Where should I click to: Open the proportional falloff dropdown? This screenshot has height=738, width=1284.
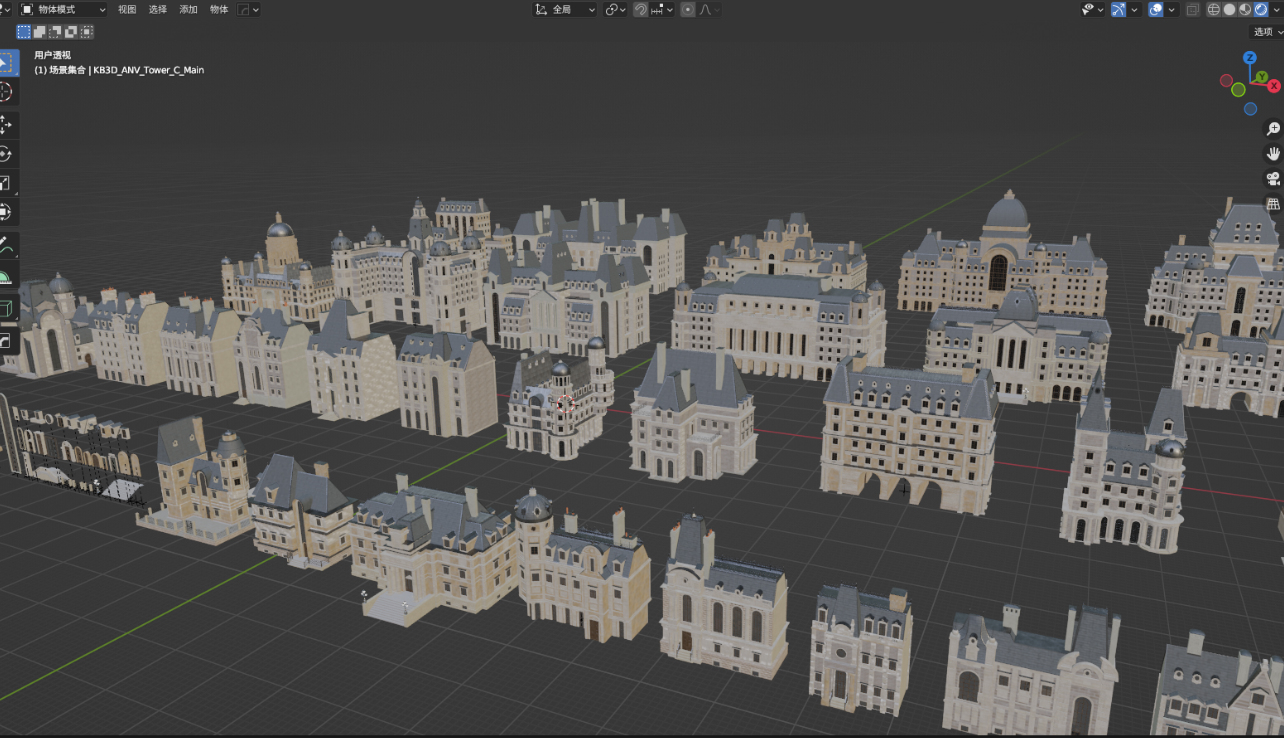click(709, 9)
